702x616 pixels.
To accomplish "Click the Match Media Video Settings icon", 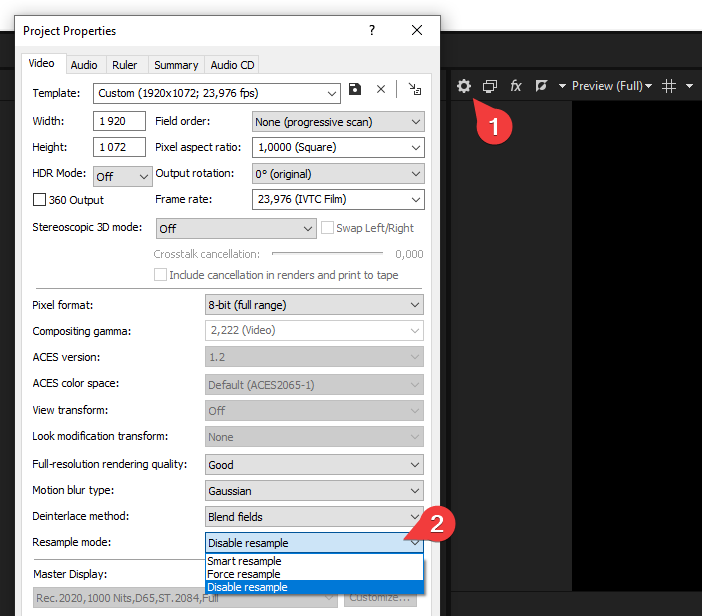I will [415, 89].
